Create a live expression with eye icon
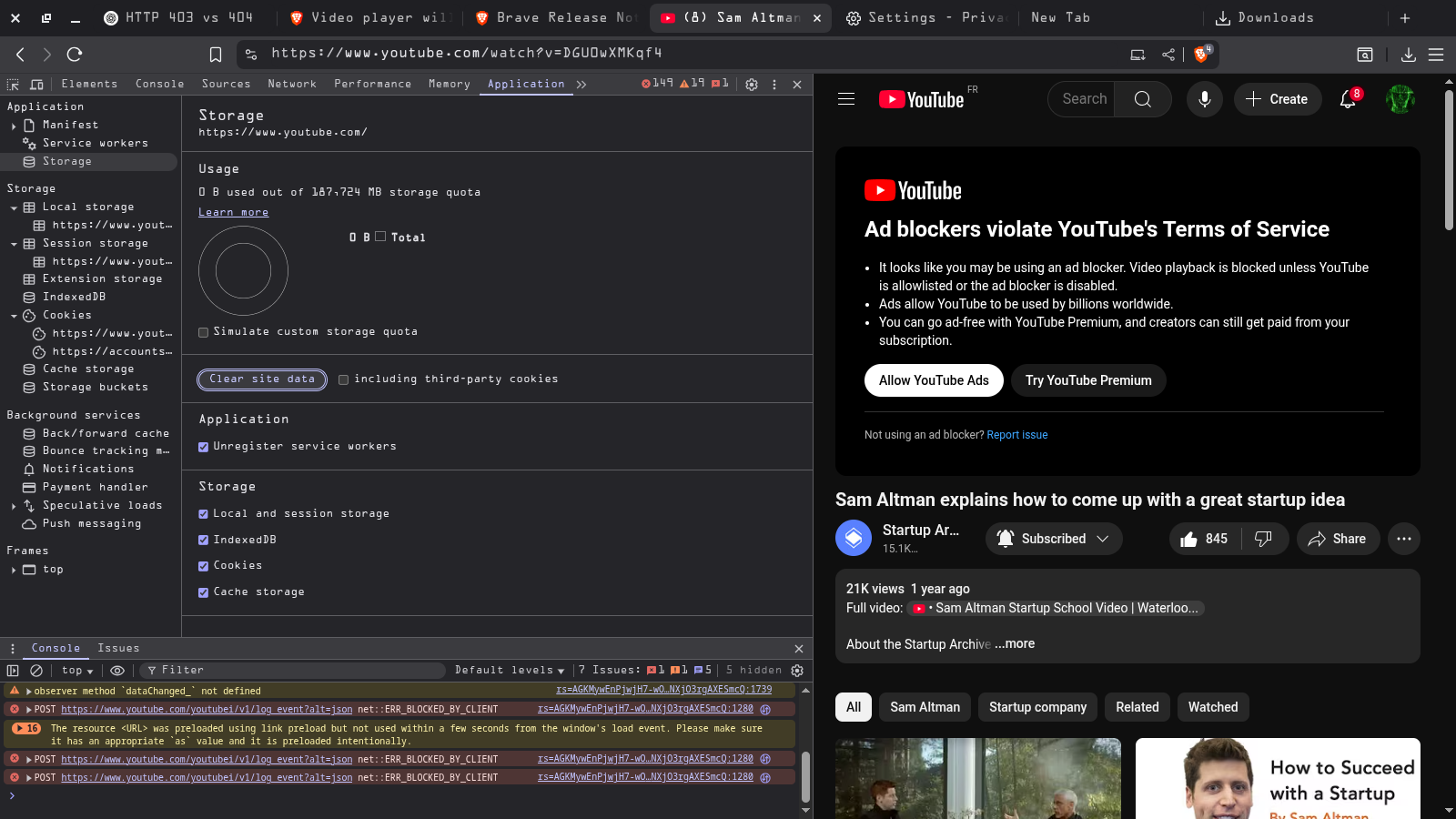The width and height of the screenshot is (1456, 819). [x=117, y=671]
